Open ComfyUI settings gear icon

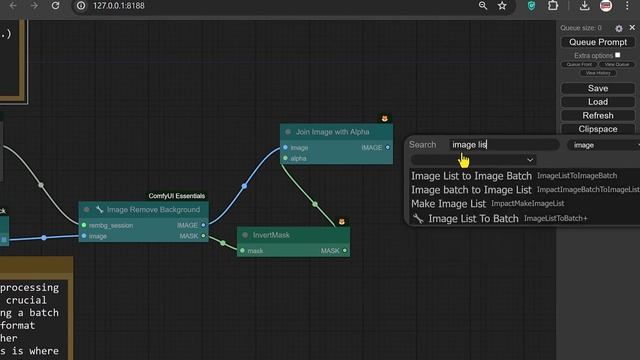point(619,28)
